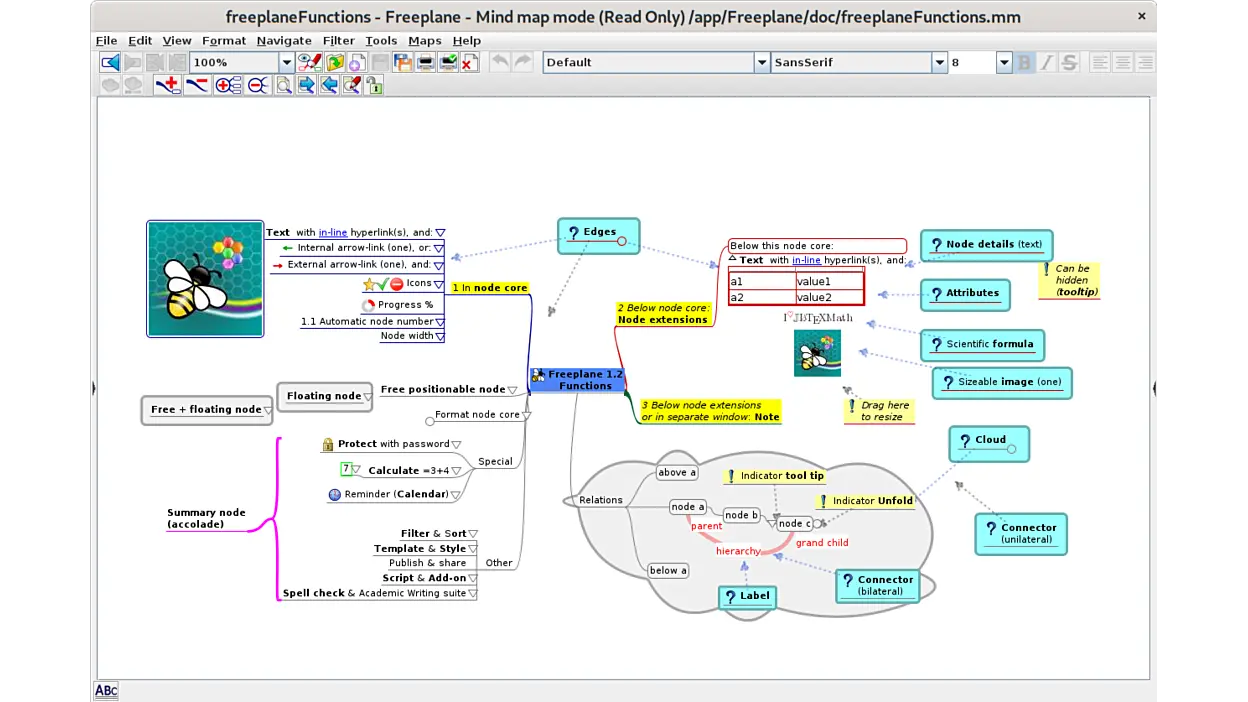Click in-line hyperlink in left Text node
Viewport: 1248px width, 702px height.
click(x=333, y=232)
